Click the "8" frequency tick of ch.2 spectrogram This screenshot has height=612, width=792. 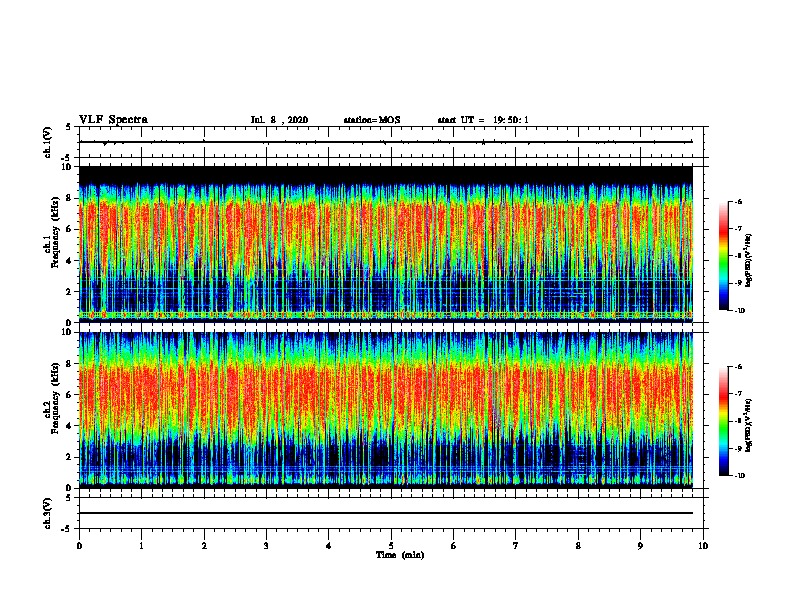point(69,364)
